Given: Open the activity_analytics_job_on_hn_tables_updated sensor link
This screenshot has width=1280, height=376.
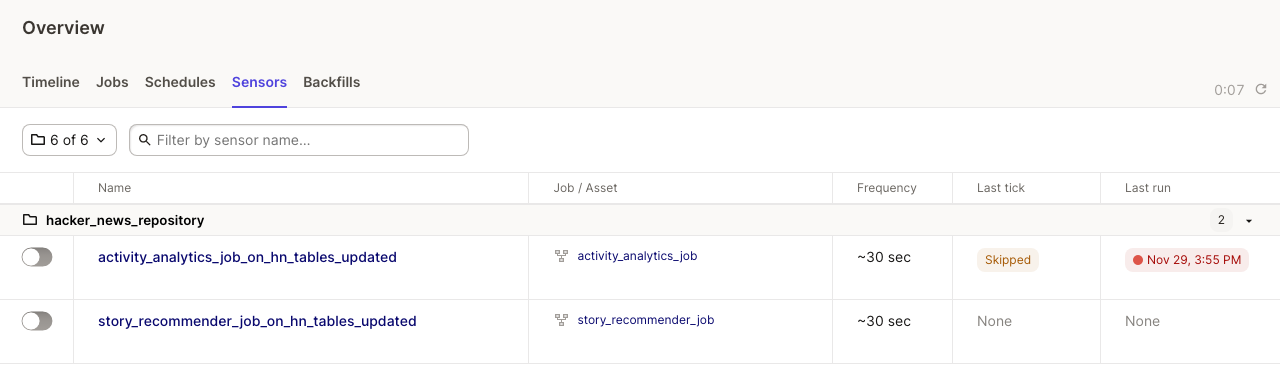Looking at the screenshot, I should pyautogui.click(x=247, y=257).
